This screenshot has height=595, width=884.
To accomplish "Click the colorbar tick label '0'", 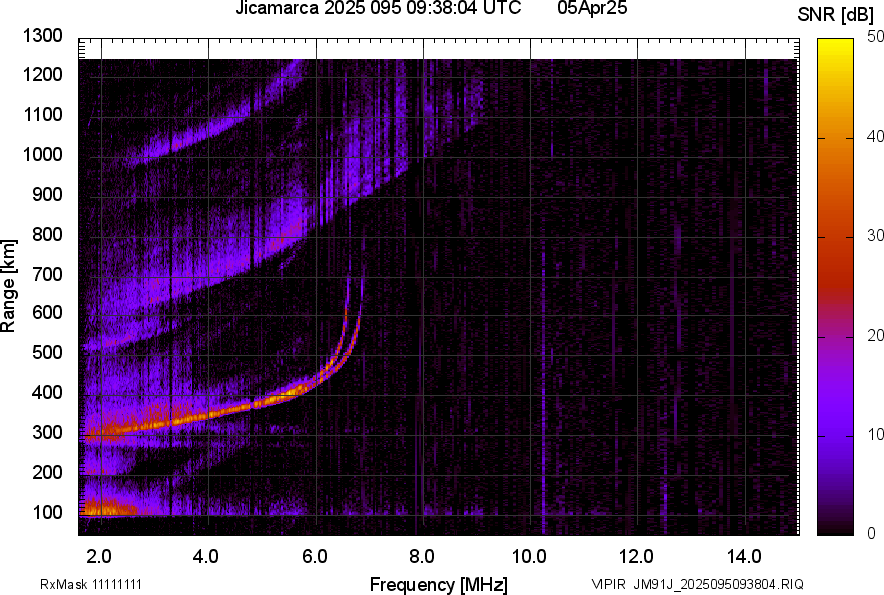I will coord(872,533).
